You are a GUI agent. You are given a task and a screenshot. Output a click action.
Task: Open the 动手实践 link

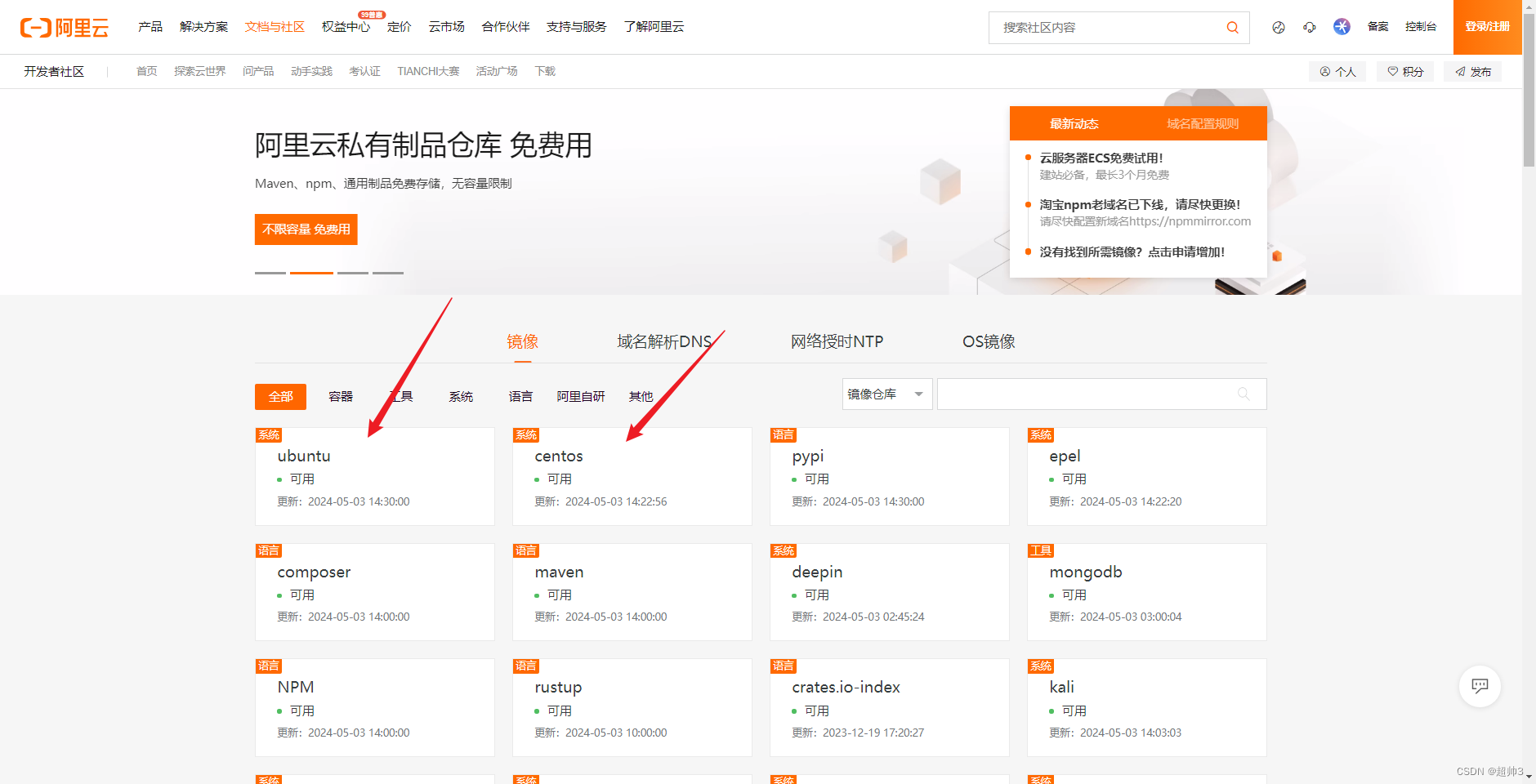pos(311,72)
